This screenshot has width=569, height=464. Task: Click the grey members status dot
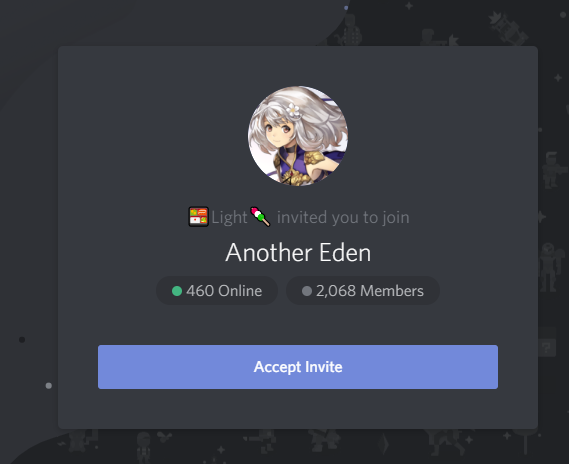coord(307,291)
